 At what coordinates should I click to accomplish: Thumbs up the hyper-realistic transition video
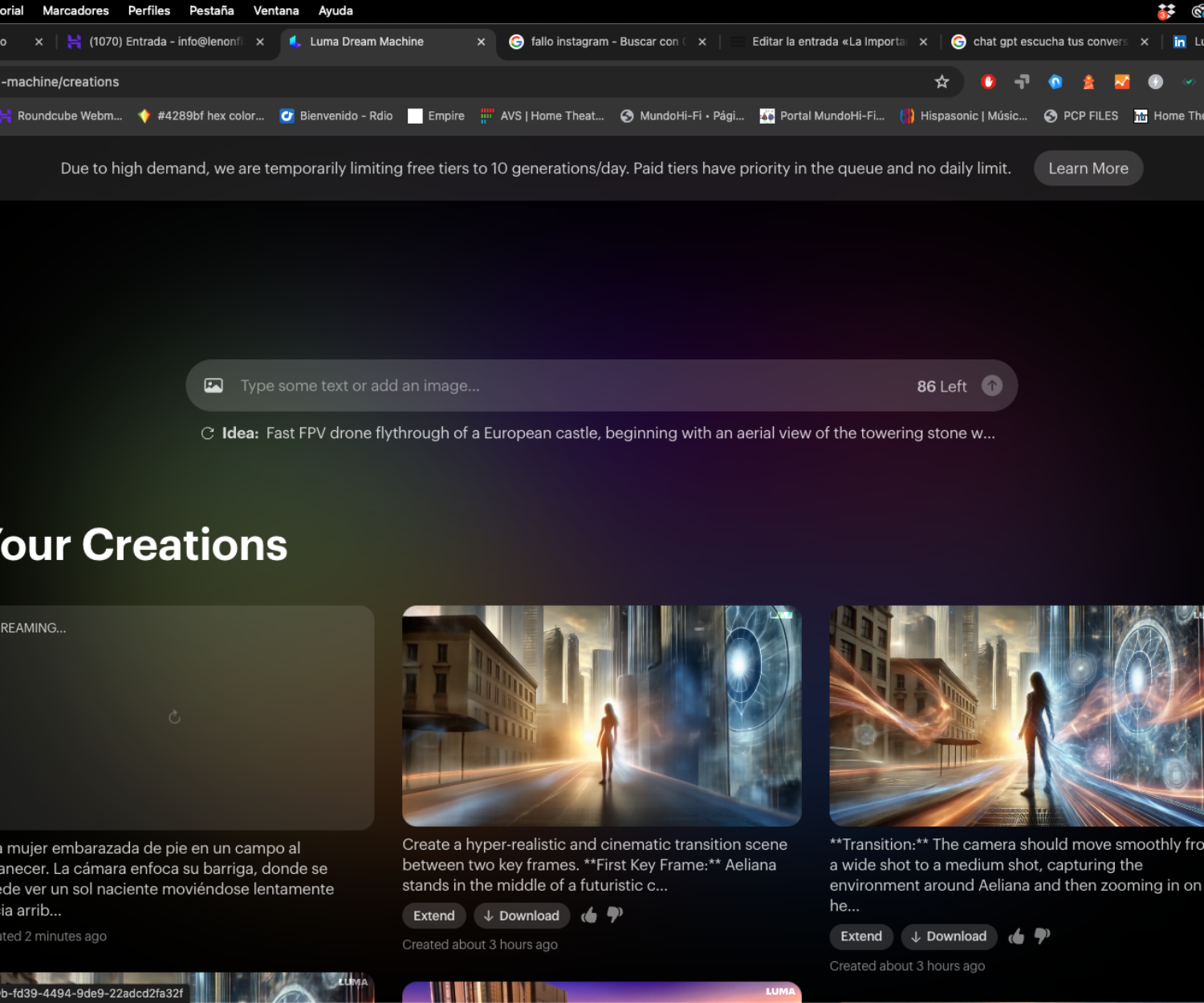(589, 916)
